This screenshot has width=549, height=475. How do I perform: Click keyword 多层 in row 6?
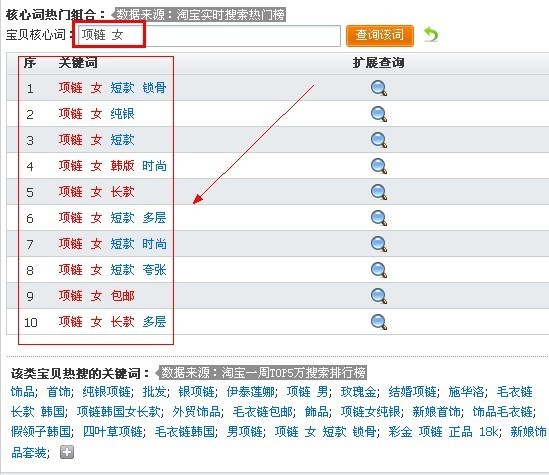154,218
